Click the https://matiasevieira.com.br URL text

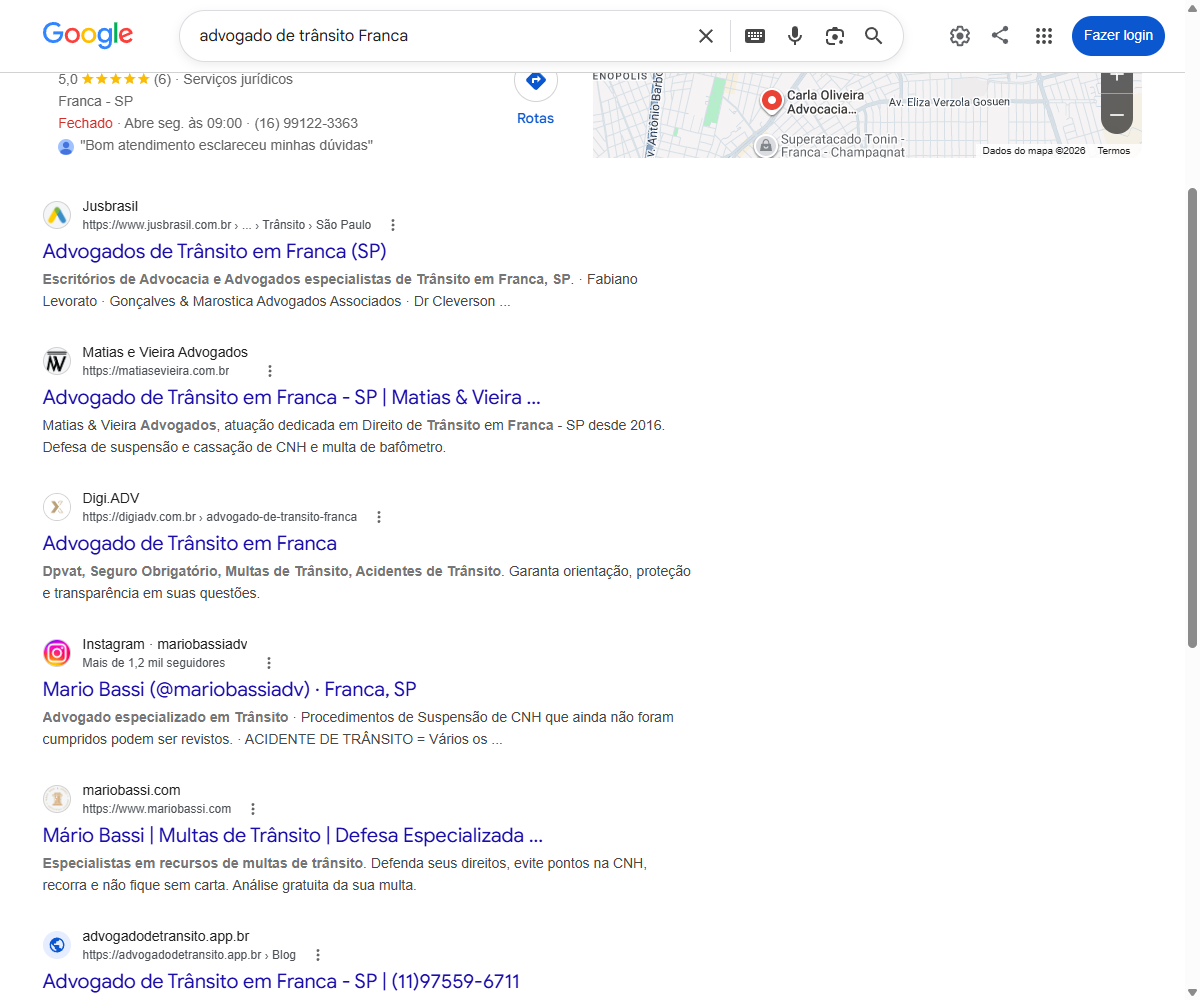[156, 371]
